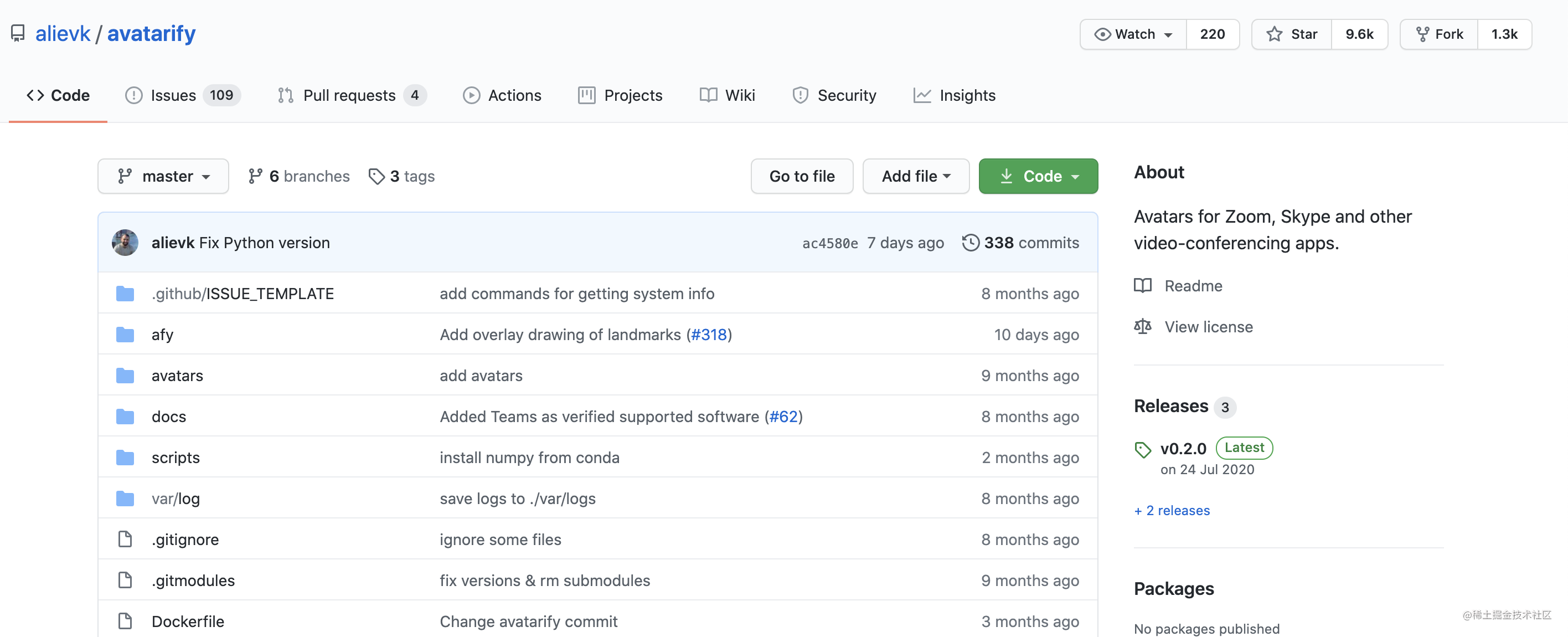Open commit 'install numpy from conda'
The image size is (1568, 637).
[529, 458]
